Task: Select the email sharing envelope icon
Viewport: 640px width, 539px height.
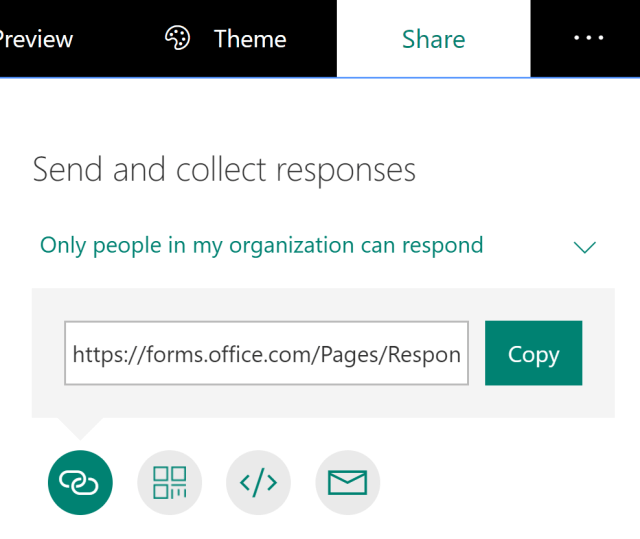Action: point(347,483)
